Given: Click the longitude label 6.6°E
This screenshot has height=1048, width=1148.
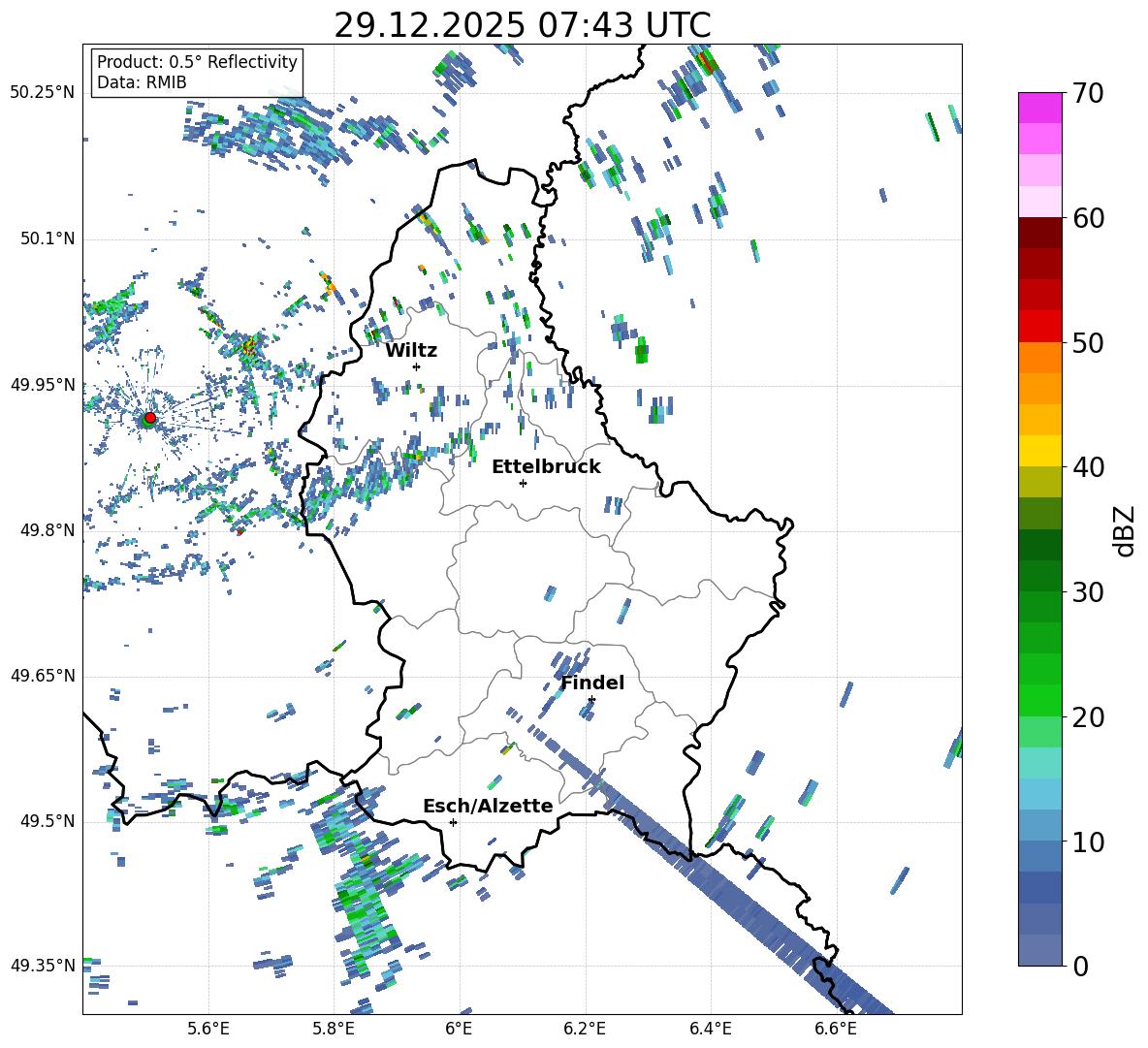Looking at the screenshot, I should pyautogui.click(x=836, y=1029).
